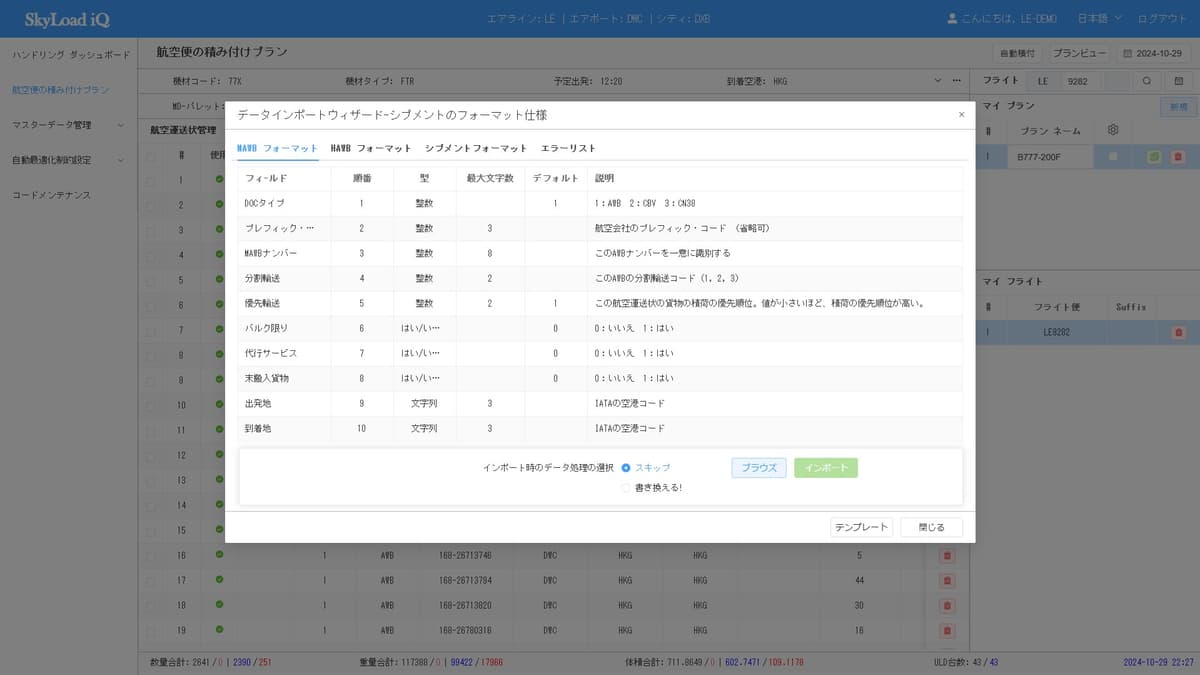The width and height of the screenshot is (1200, 675).
Task: Open コードメンテナンス in the sidebar
Action: (x=52, y=195)
